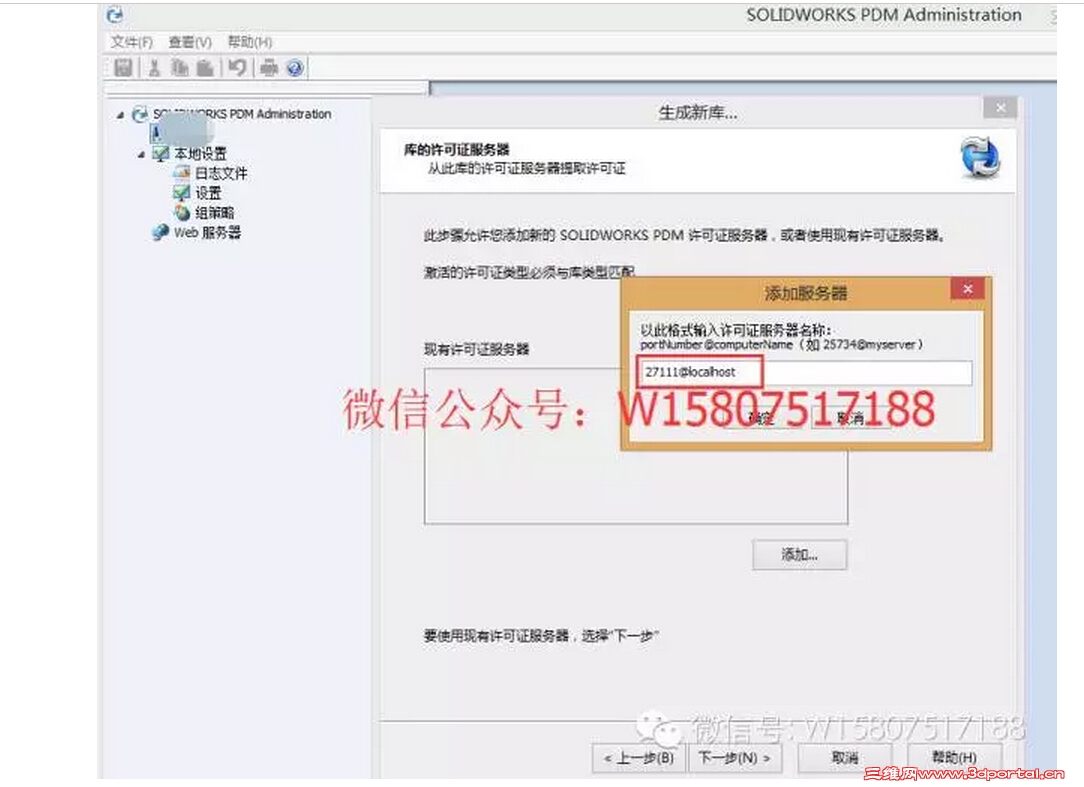Click the Undo toolbar icon
The width and height of the screenshot is (1084, 787).
[237, 68]
